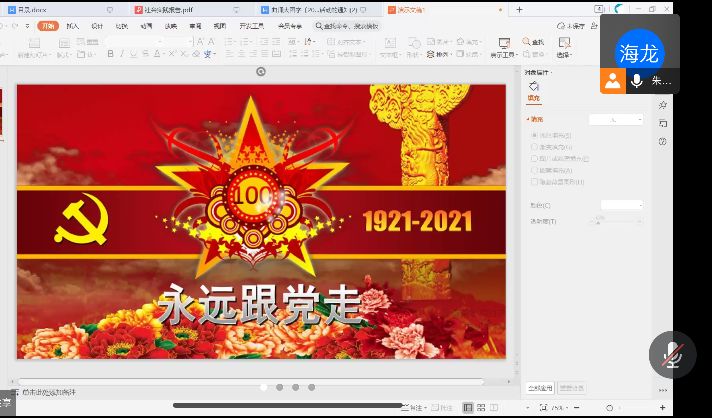Open the Developer tools ribbon tab

click(251, 26)
